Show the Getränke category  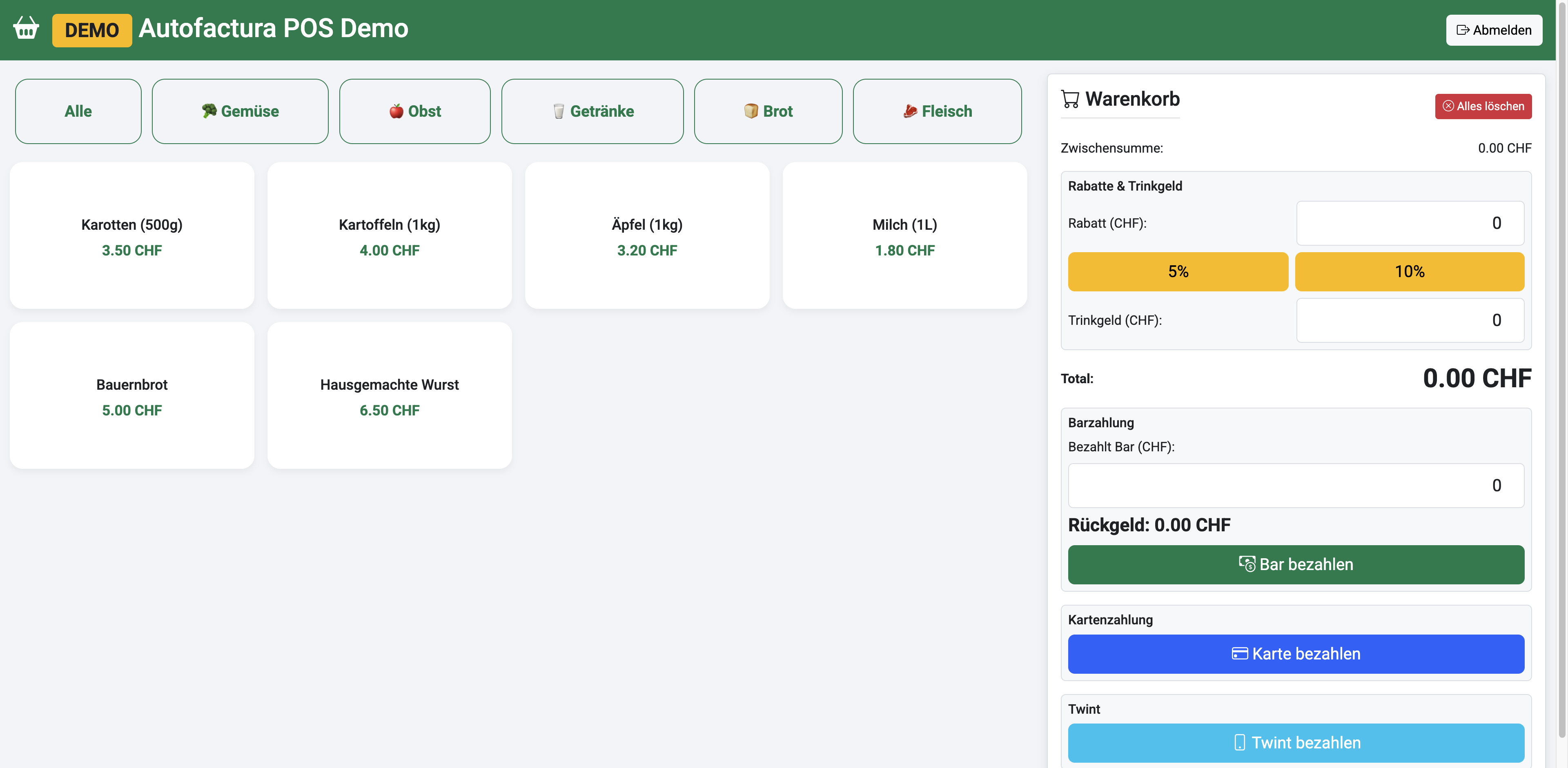pyautogui.click(x=592, y=111)
